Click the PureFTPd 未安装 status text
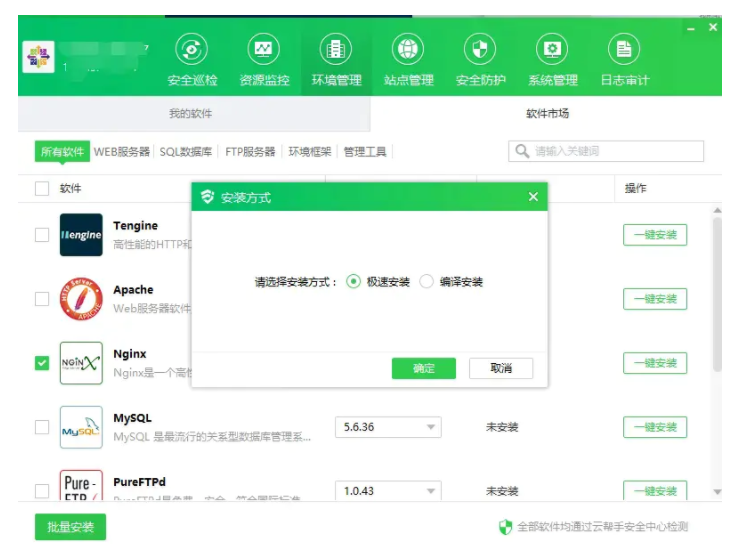The width and height of the screenshot is (740, 560). [502, 491]
